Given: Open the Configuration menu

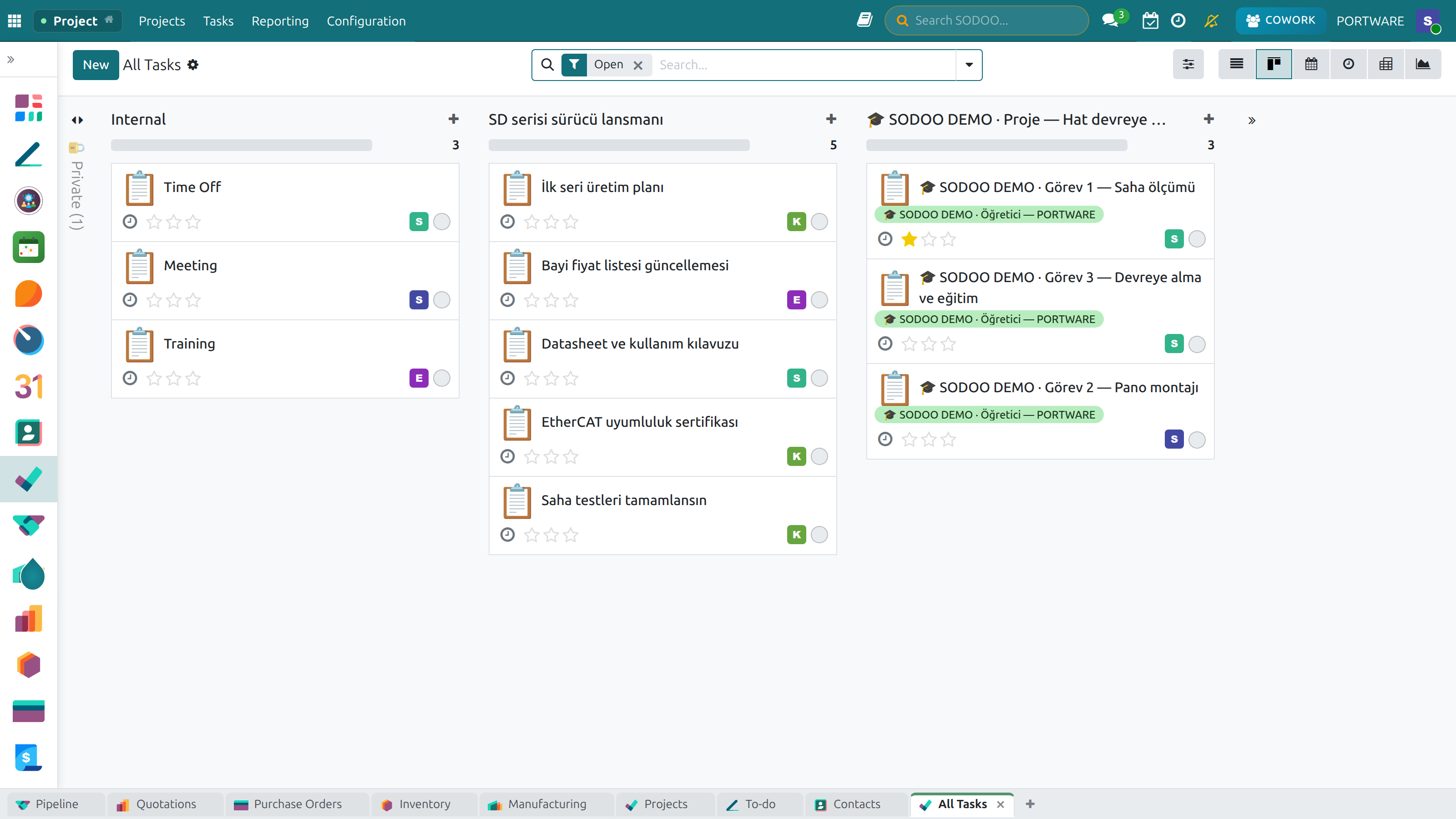Looking at the screenshot, I should [x=366, y=21].
